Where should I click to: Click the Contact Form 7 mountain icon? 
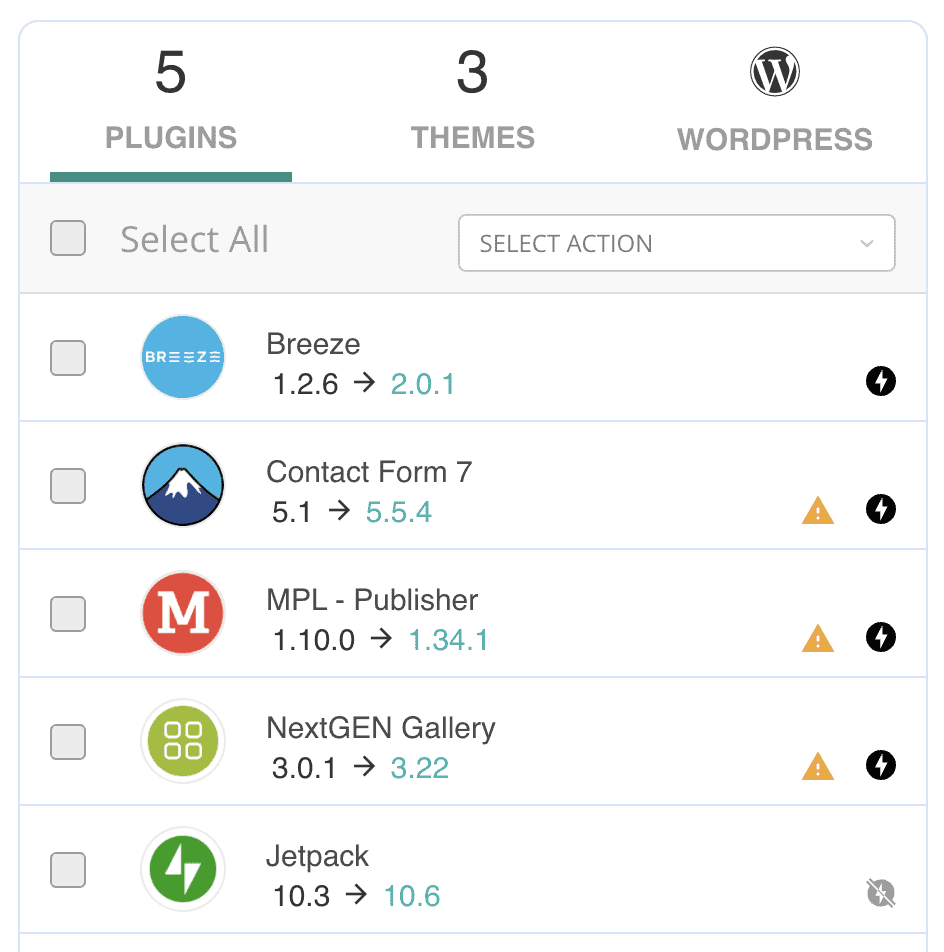tap(183, 485)
